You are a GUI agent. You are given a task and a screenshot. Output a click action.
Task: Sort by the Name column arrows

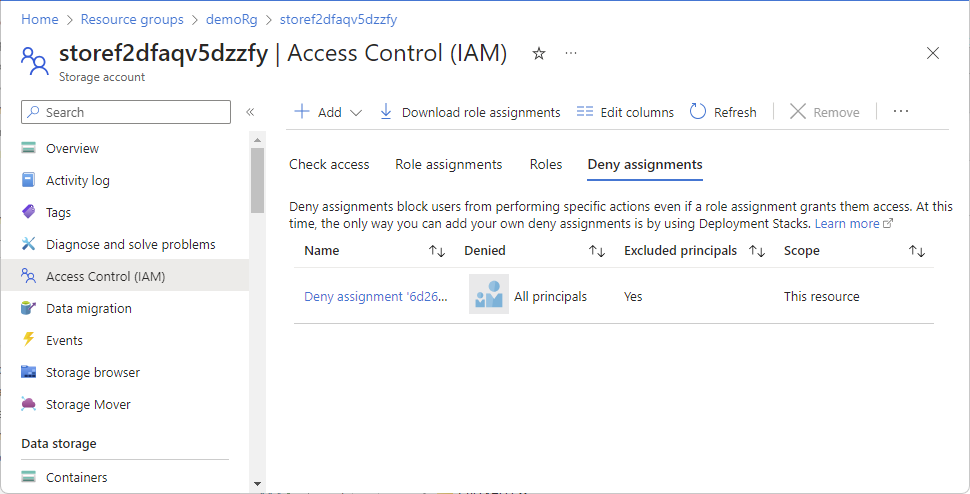437,251
